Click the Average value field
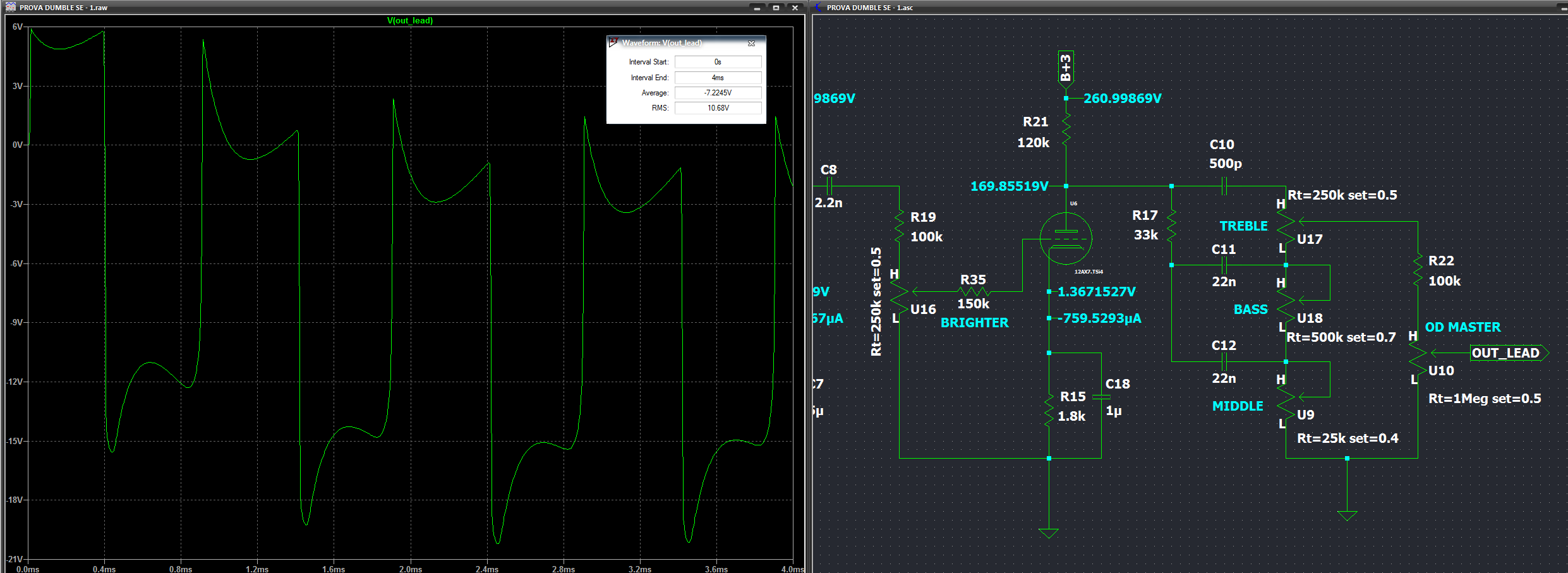The height and width of the screenshot is (573, 1568). (x=718, y=93)
